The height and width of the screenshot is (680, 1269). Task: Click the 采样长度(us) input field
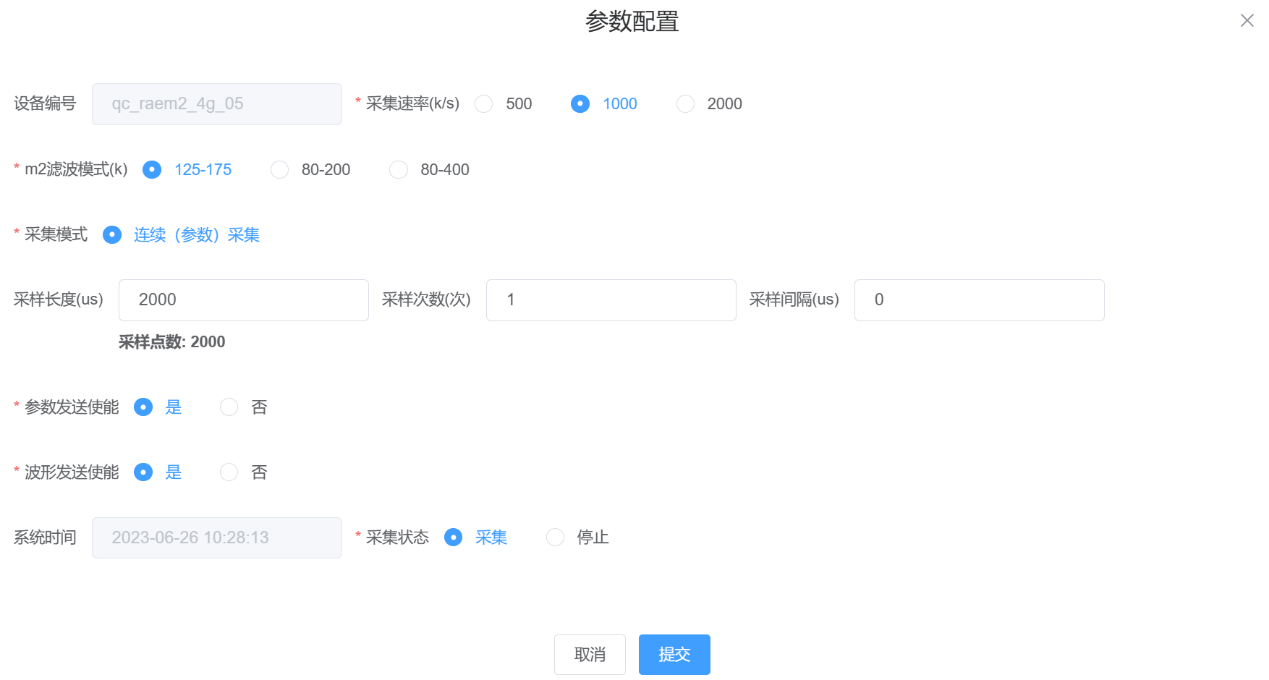click(x=244, y=300)
